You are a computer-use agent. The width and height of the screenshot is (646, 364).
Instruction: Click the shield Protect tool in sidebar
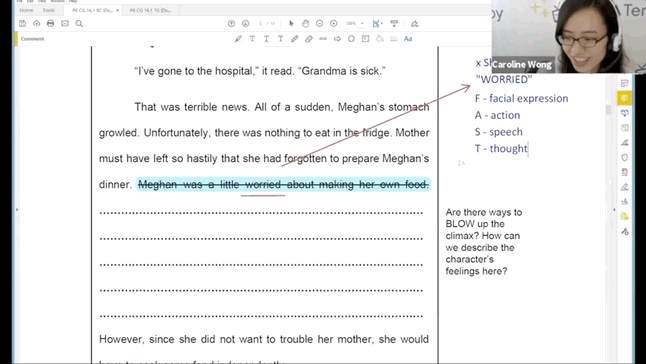coord(625,157)
